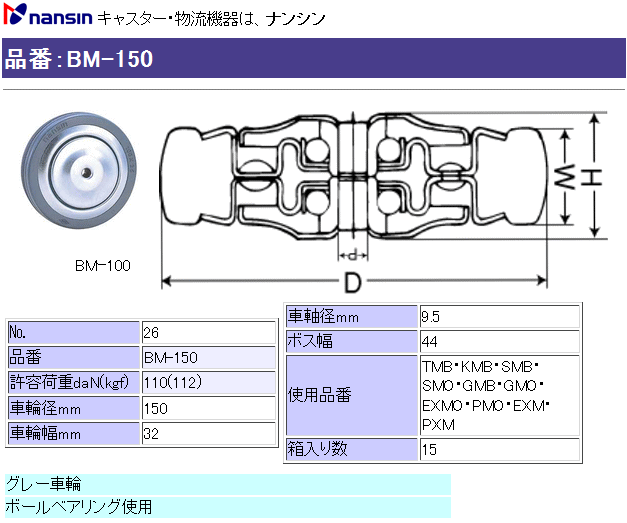
Task: Click the W dimension label in drawing
Action: (564, 178)
